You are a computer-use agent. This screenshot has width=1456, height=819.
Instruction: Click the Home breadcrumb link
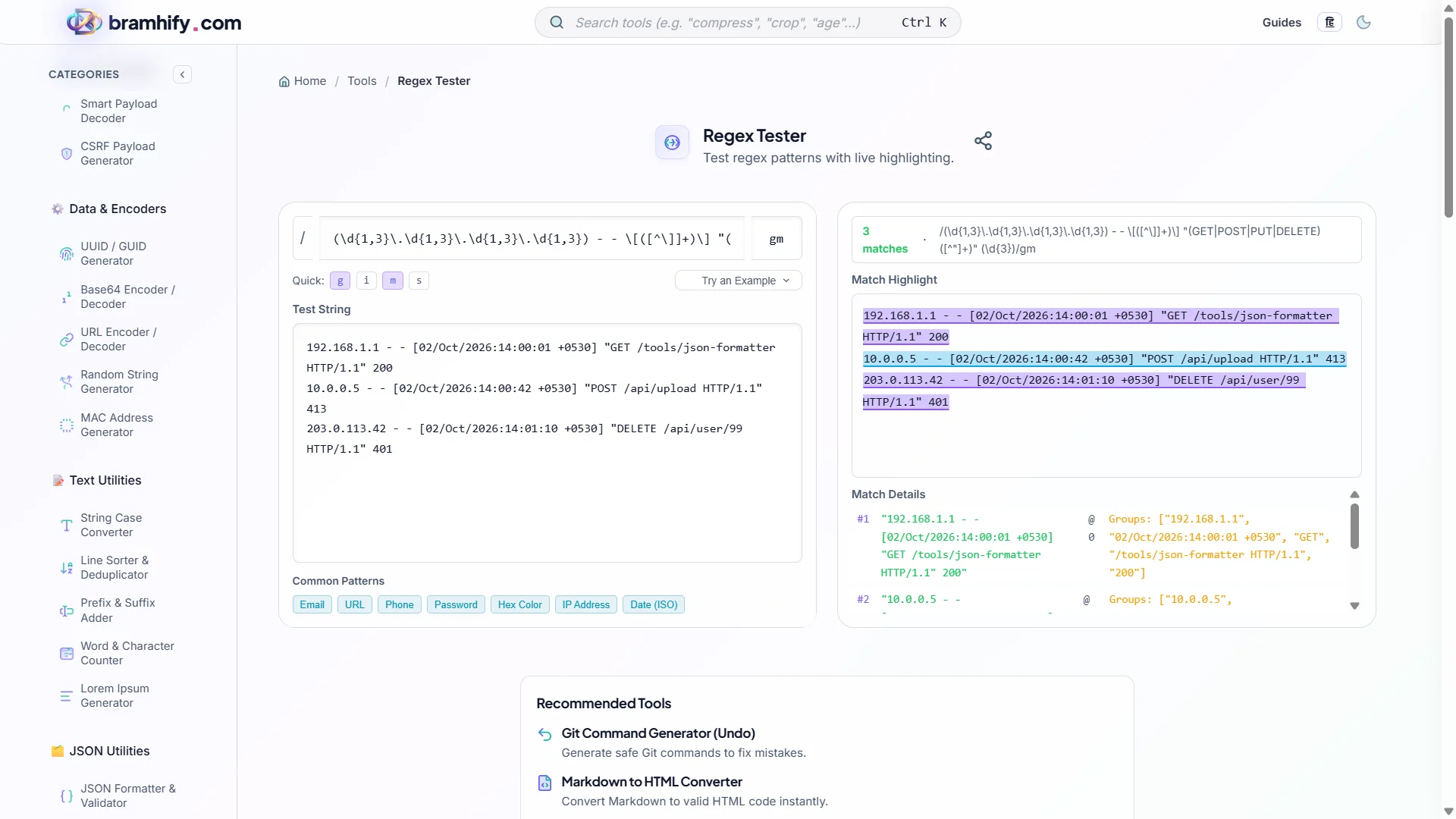(310, 81)
